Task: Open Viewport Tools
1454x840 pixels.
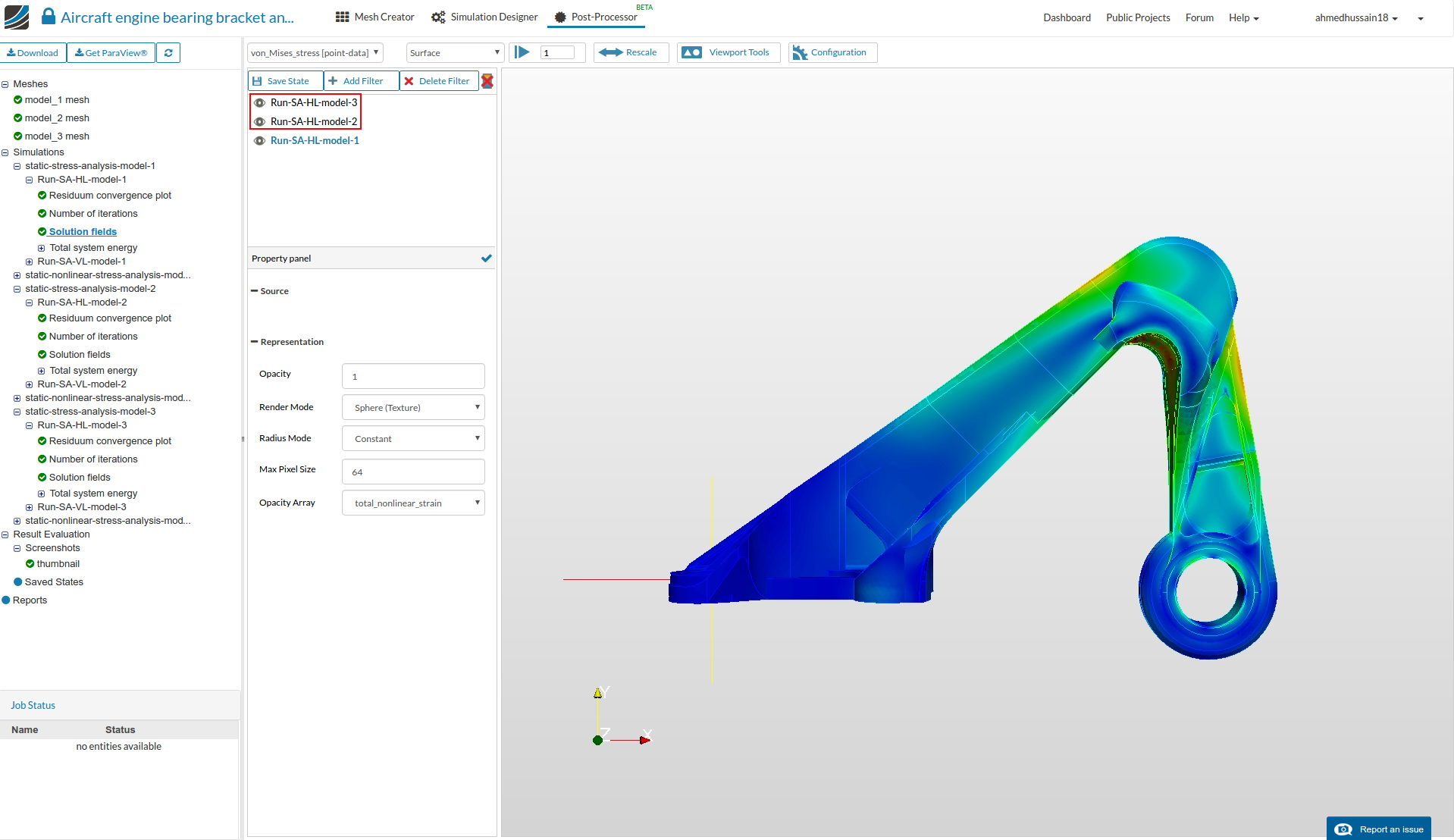Action: [x=729, y=52]
